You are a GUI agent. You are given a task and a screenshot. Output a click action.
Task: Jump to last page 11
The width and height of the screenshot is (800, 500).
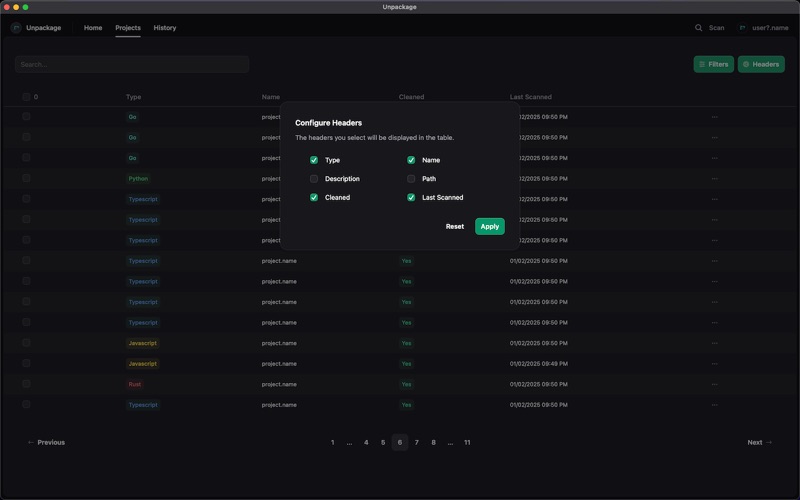[x=467, y=442]
